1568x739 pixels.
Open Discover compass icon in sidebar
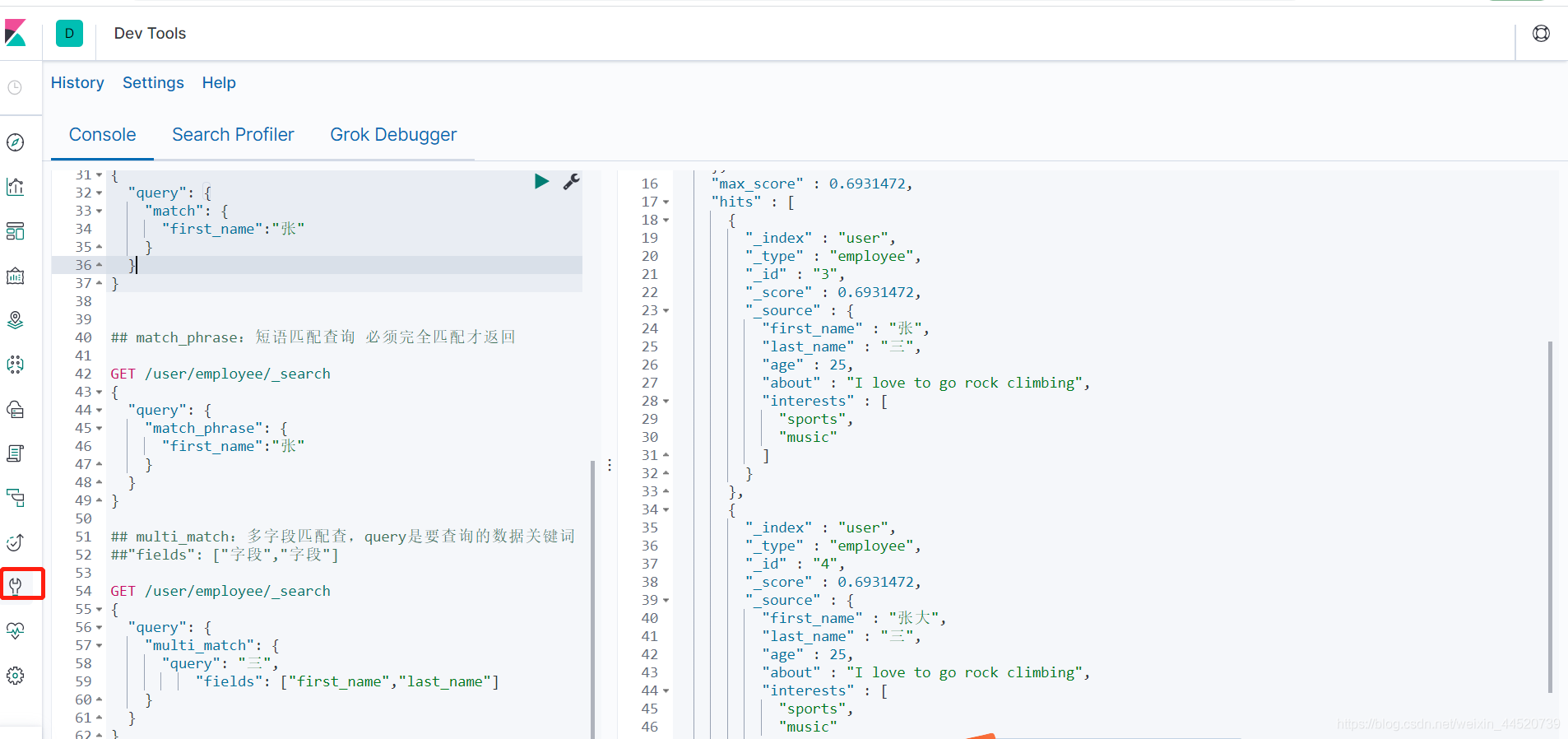click(15, 142)
